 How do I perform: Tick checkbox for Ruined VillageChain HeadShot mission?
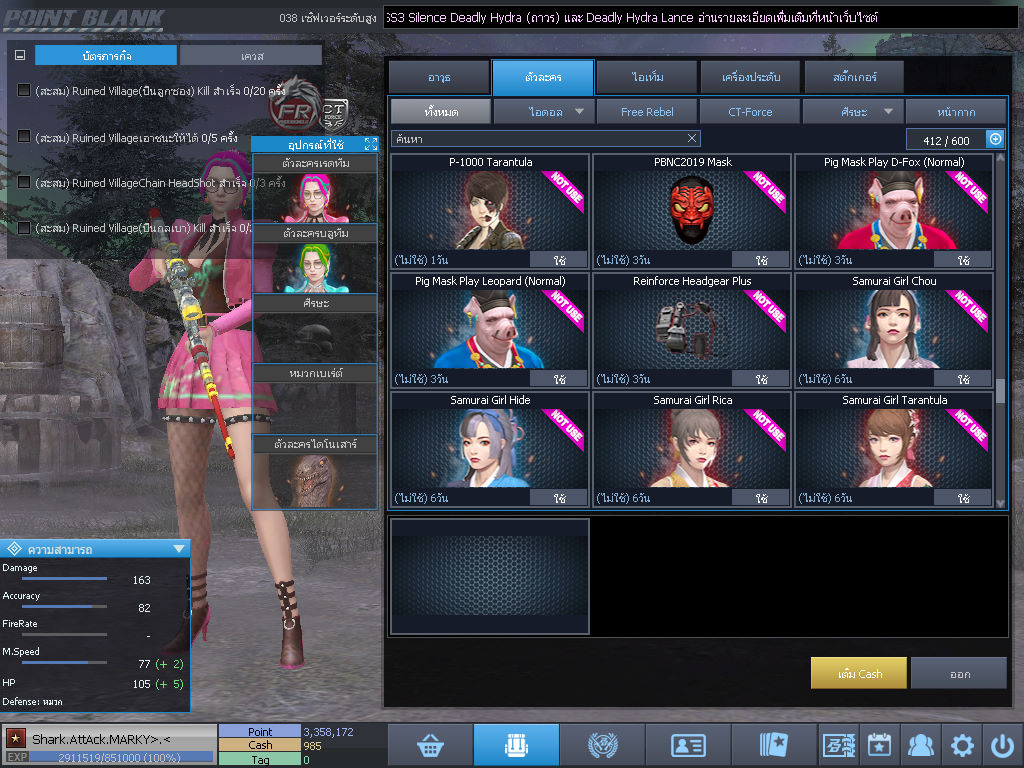pyautogui.click(x=24, y=182)
